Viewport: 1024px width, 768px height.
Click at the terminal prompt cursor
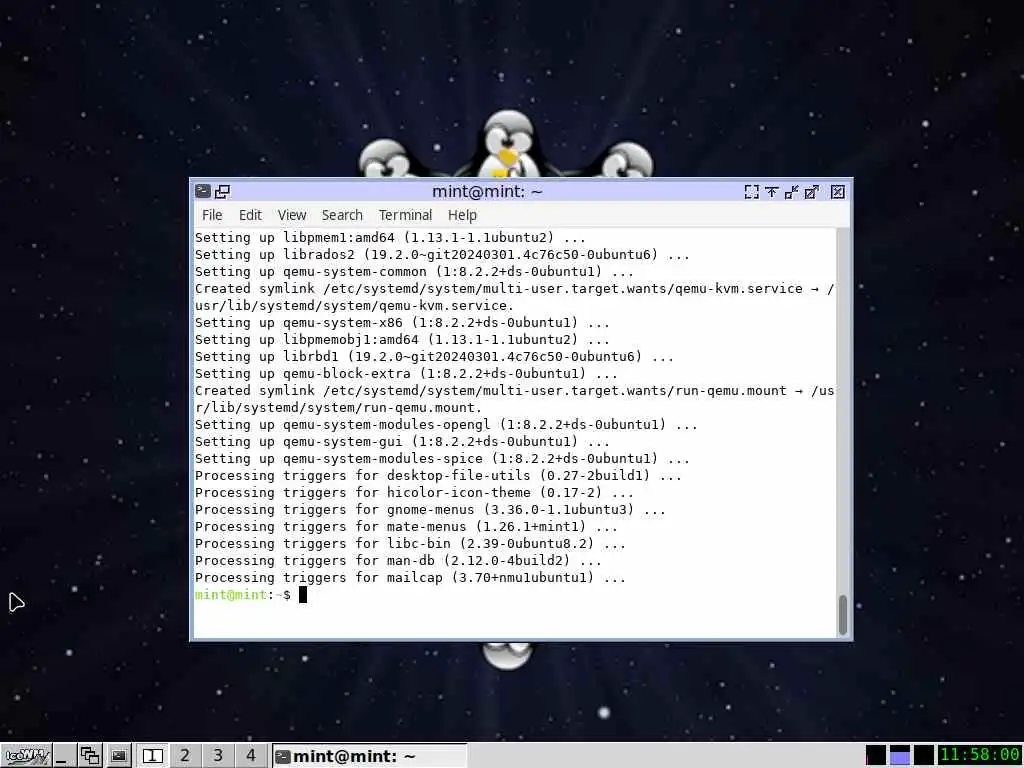(302, 594)
